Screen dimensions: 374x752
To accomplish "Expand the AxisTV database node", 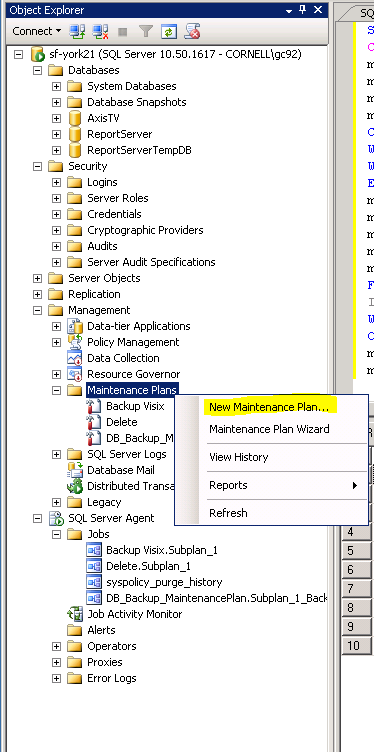I will (x=57, y=118).
